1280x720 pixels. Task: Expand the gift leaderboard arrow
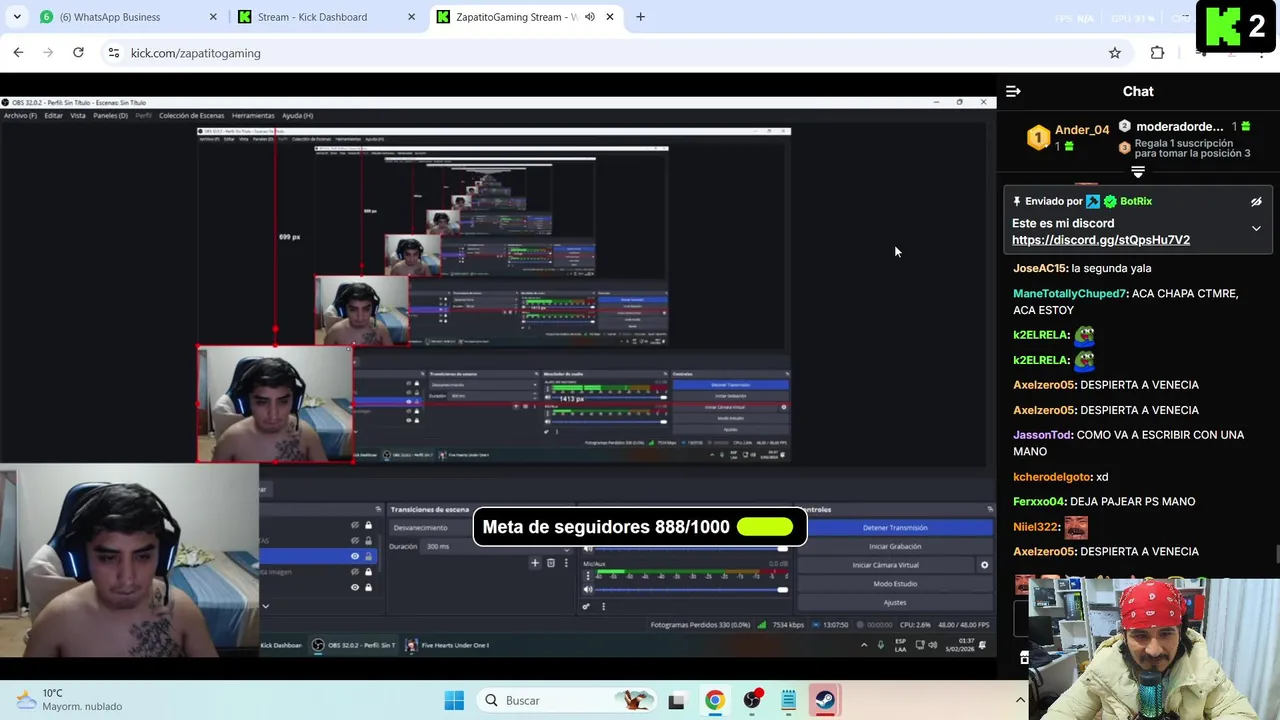point(1138,172)
